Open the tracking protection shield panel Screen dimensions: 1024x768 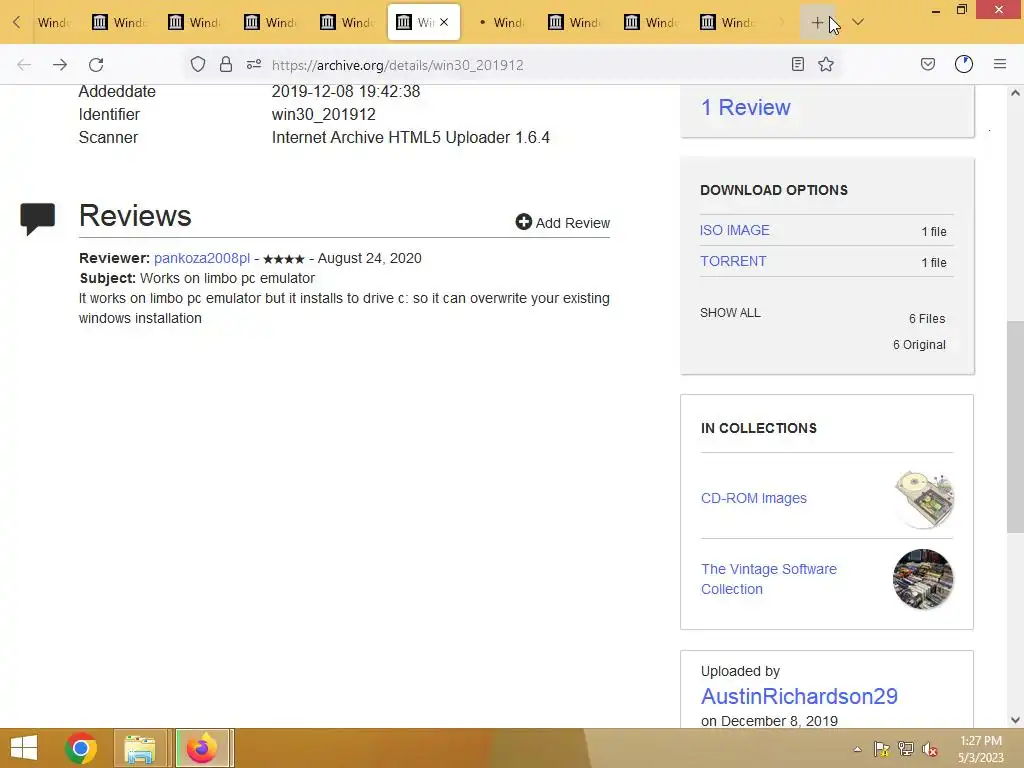(198, 64)
